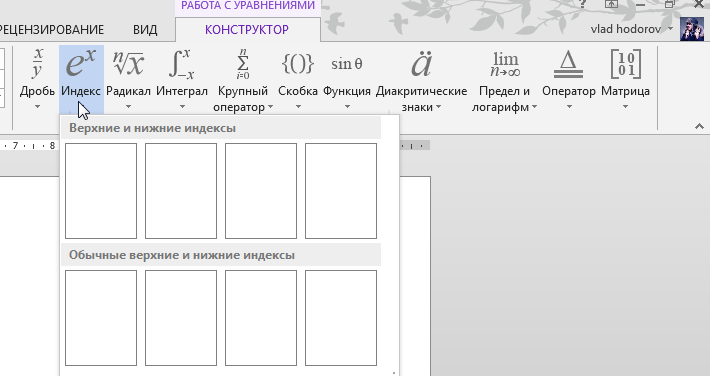Select the Оператор delta icon
Viewport: 710px width, 376px height.
[568, 64]
